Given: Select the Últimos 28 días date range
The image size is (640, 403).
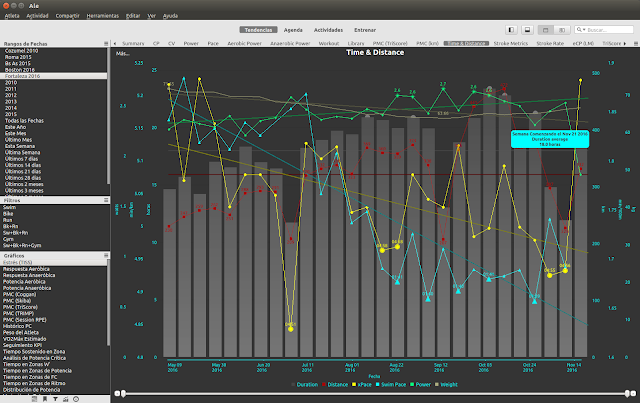Looking at the screenshot, I should (x=54, y=178).
